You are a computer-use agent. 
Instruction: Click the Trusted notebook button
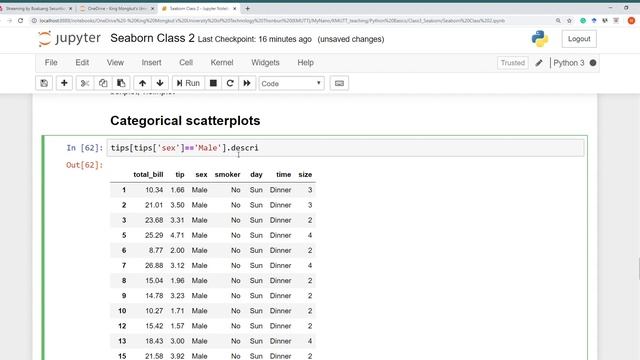click(513, 63)
